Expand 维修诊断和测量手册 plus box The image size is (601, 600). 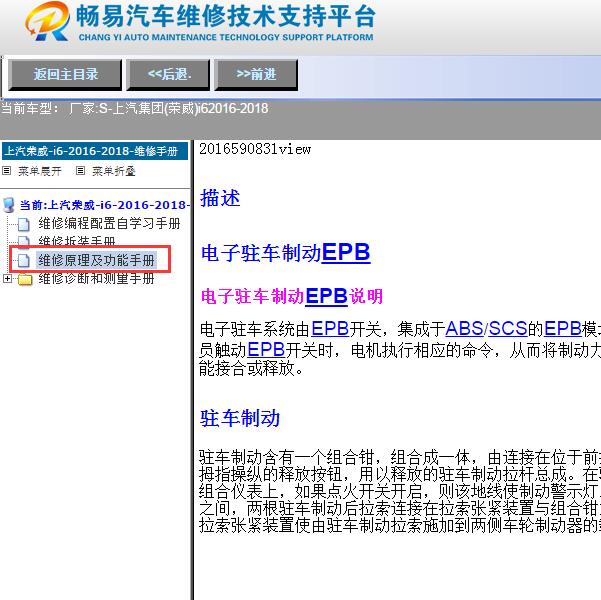coord(7,278)
